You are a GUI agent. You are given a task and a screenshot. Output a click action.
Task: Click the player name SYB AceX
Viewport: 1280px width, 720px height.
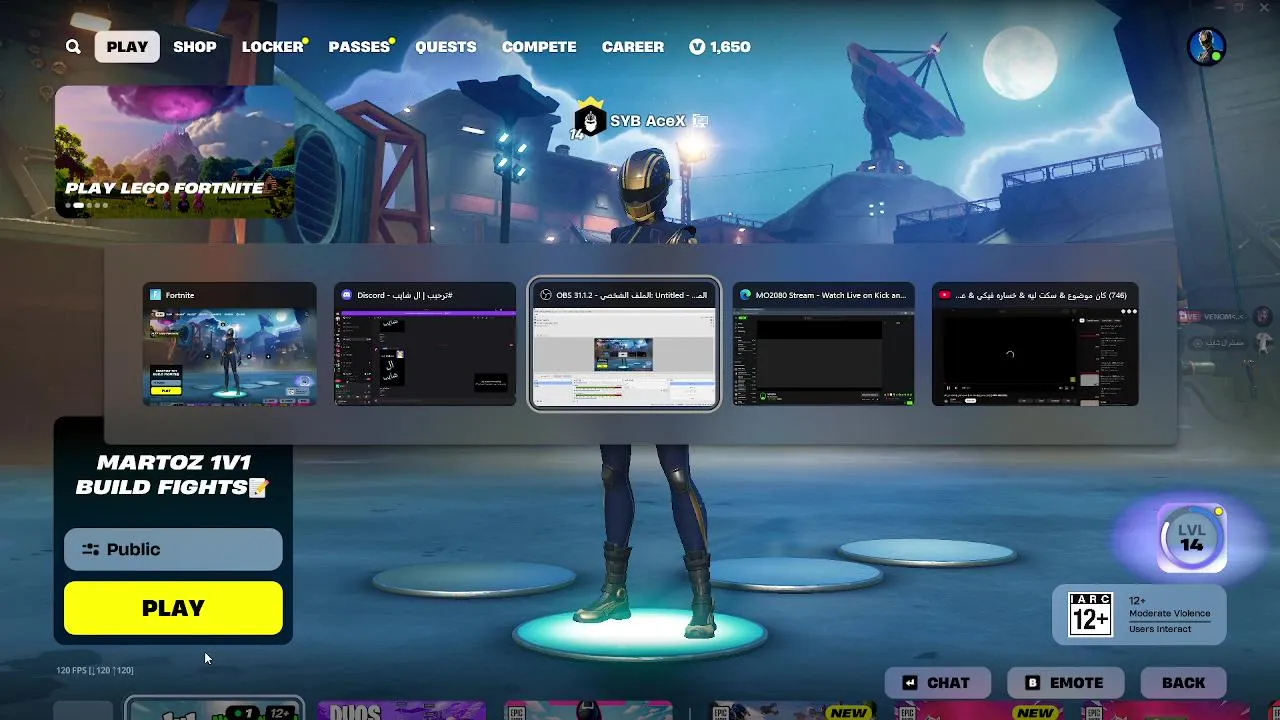(x=648, y=121)
